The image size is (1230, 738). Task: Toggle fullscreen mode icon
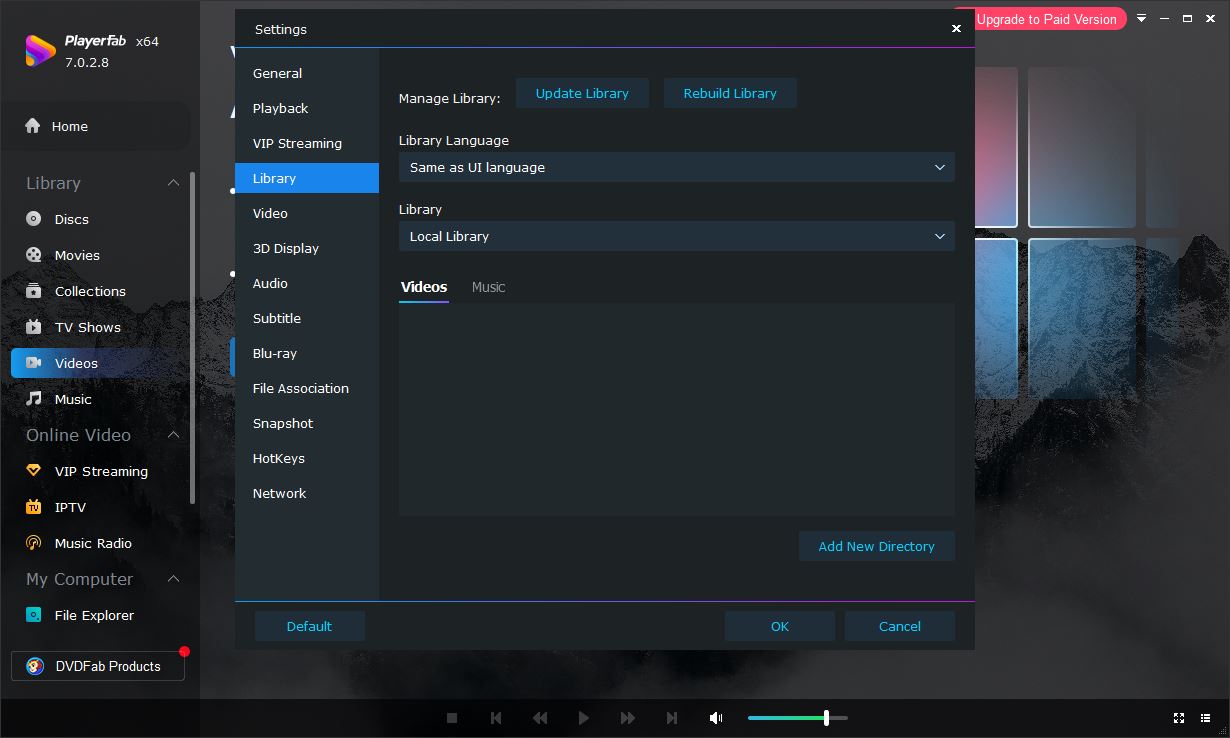(x=1179, y=718)
